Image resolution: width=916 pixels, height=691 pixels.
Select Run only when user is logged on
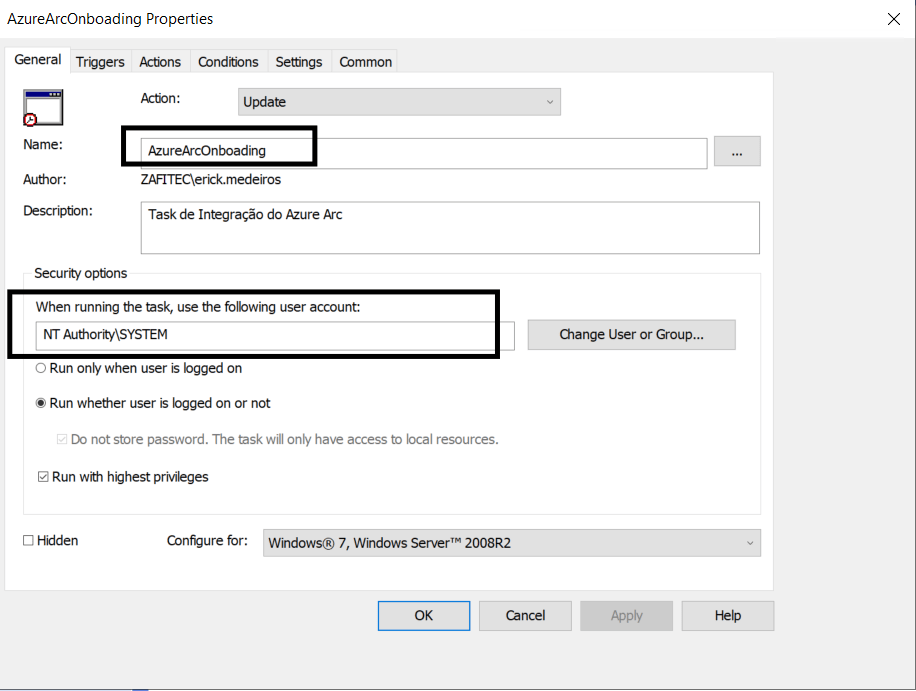click(x=41, y=368)
